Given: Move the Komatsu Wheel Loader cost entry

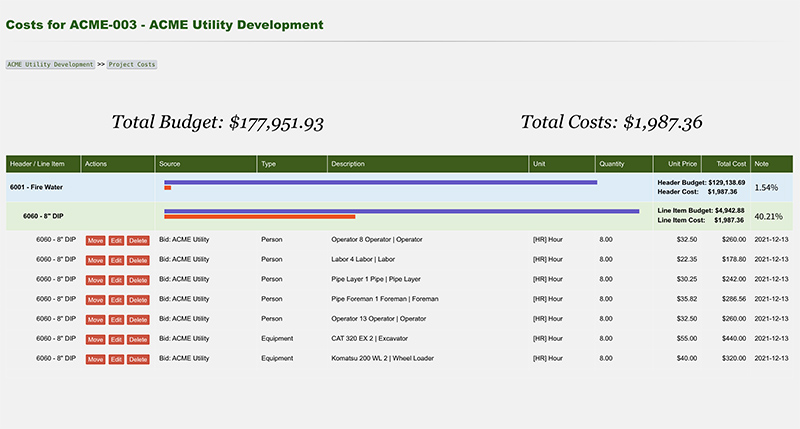Looking at the screenshot, I should (x=95, y=359).
